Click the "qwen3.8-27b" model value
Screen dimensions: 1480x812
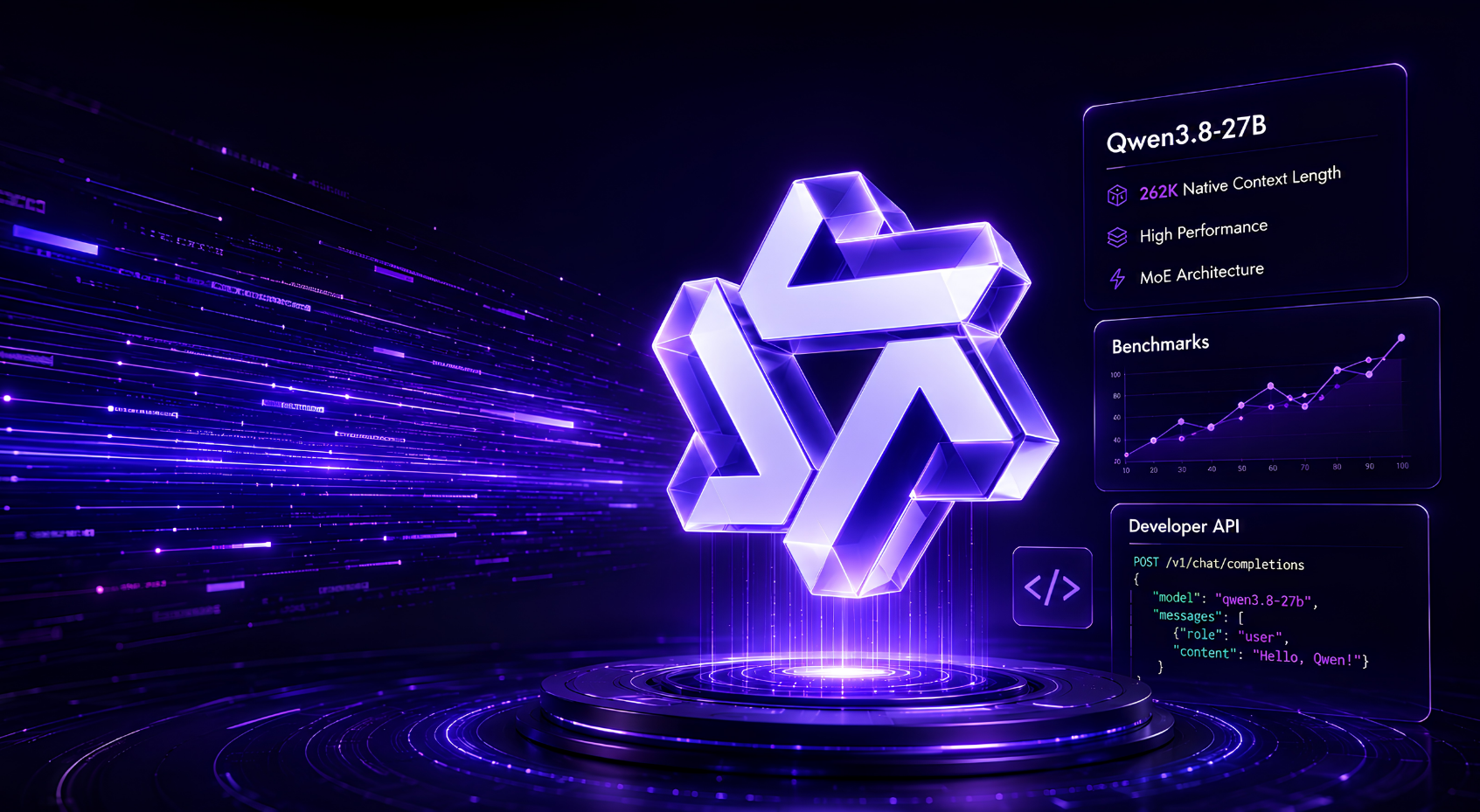(x=1264, y=600)
